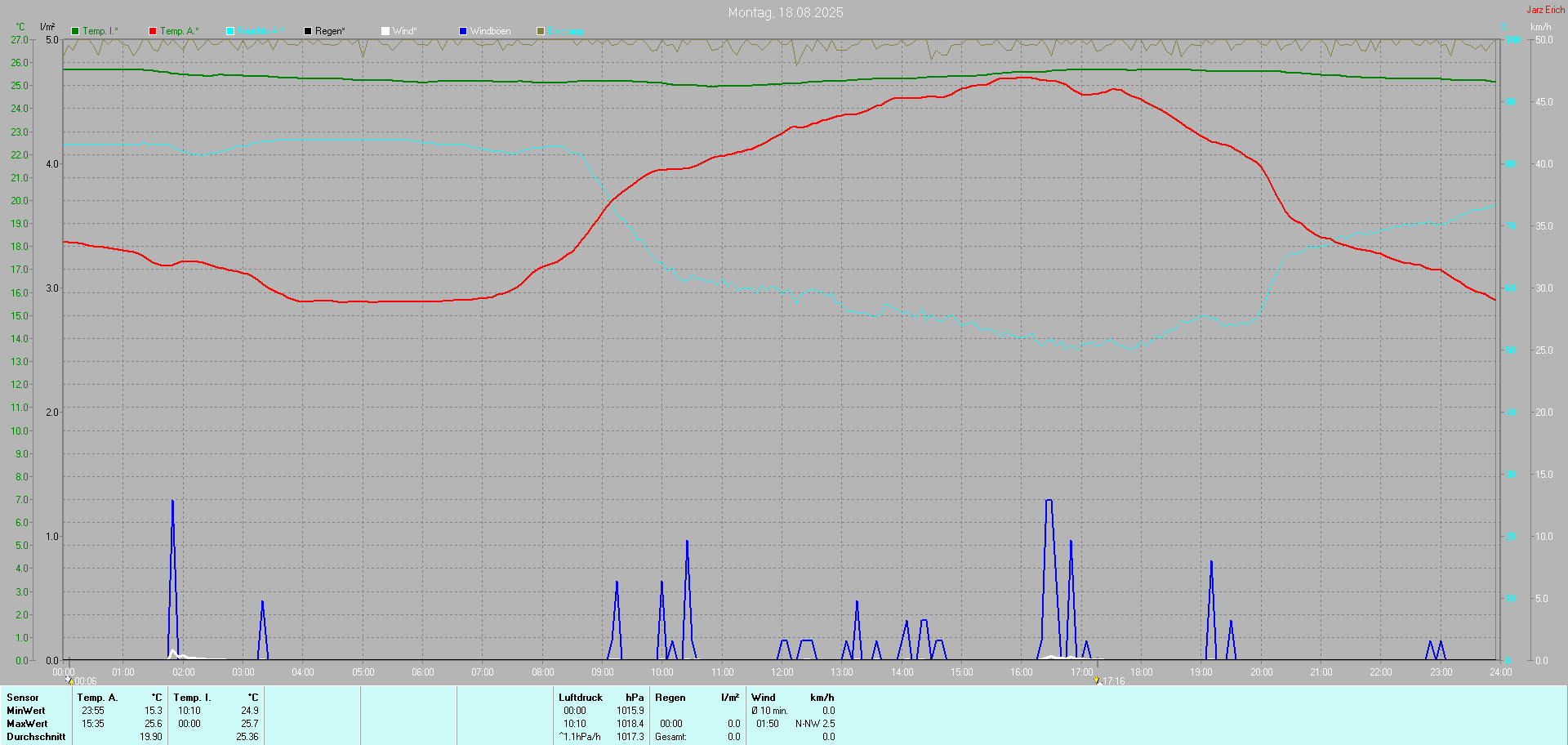This screenshot has width=1568, height=745.
Task: Click the 'Ø 10 min.' wind label
Action: click(769, 711)
